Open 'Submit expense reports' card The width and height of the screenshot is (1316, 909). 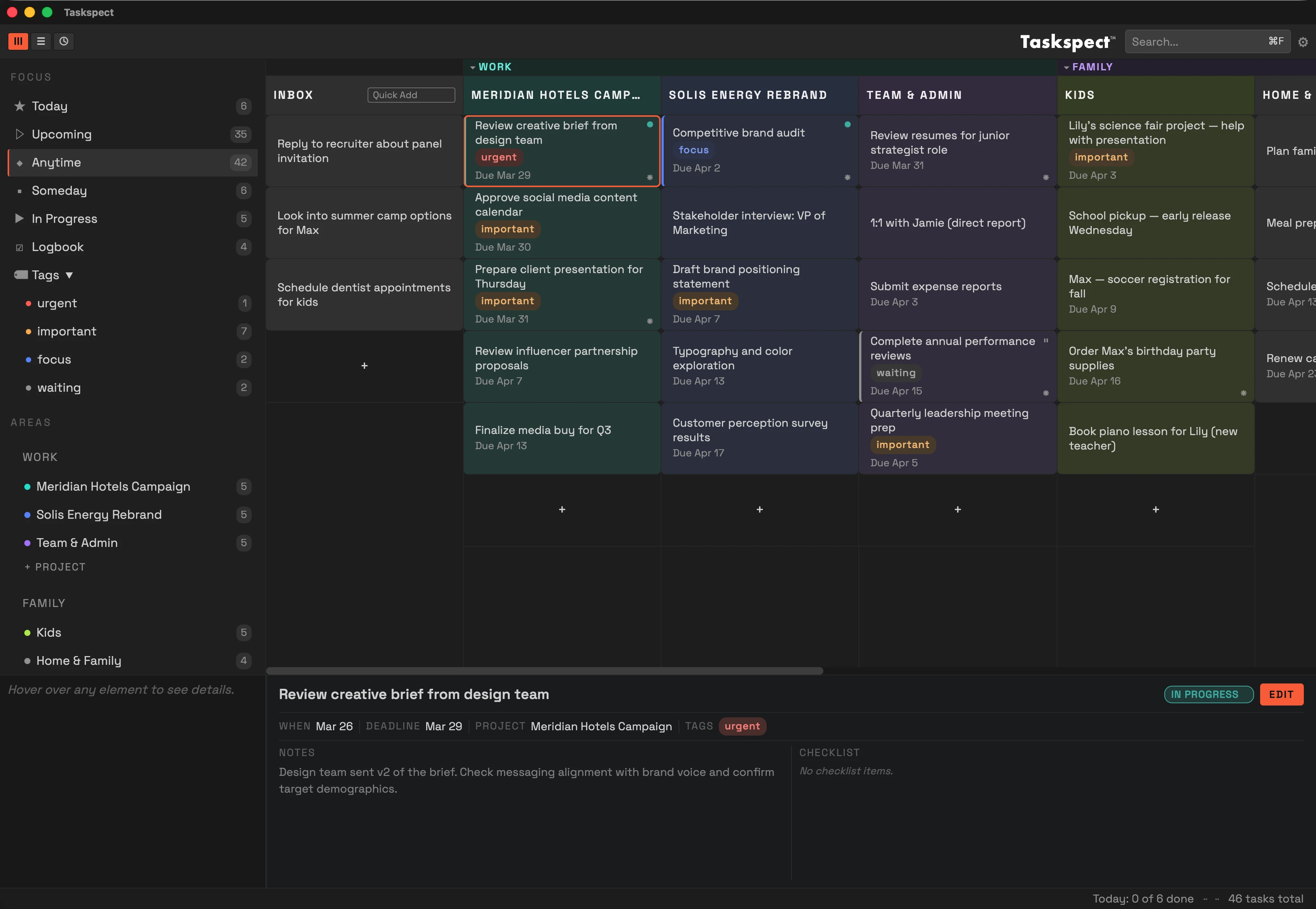click(x=958, y=294)
